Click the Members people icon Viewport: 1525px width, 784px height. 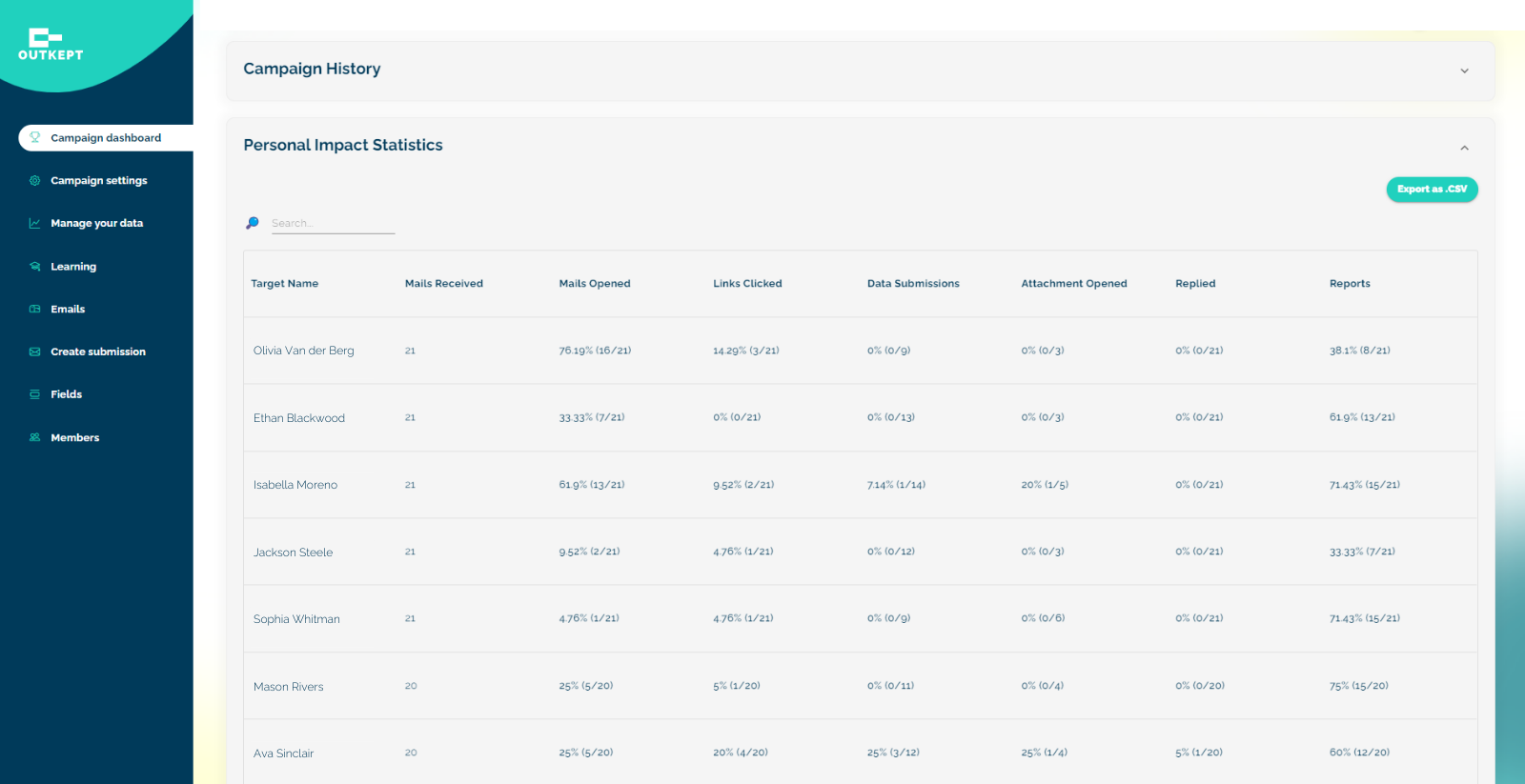tap(35, 437)
